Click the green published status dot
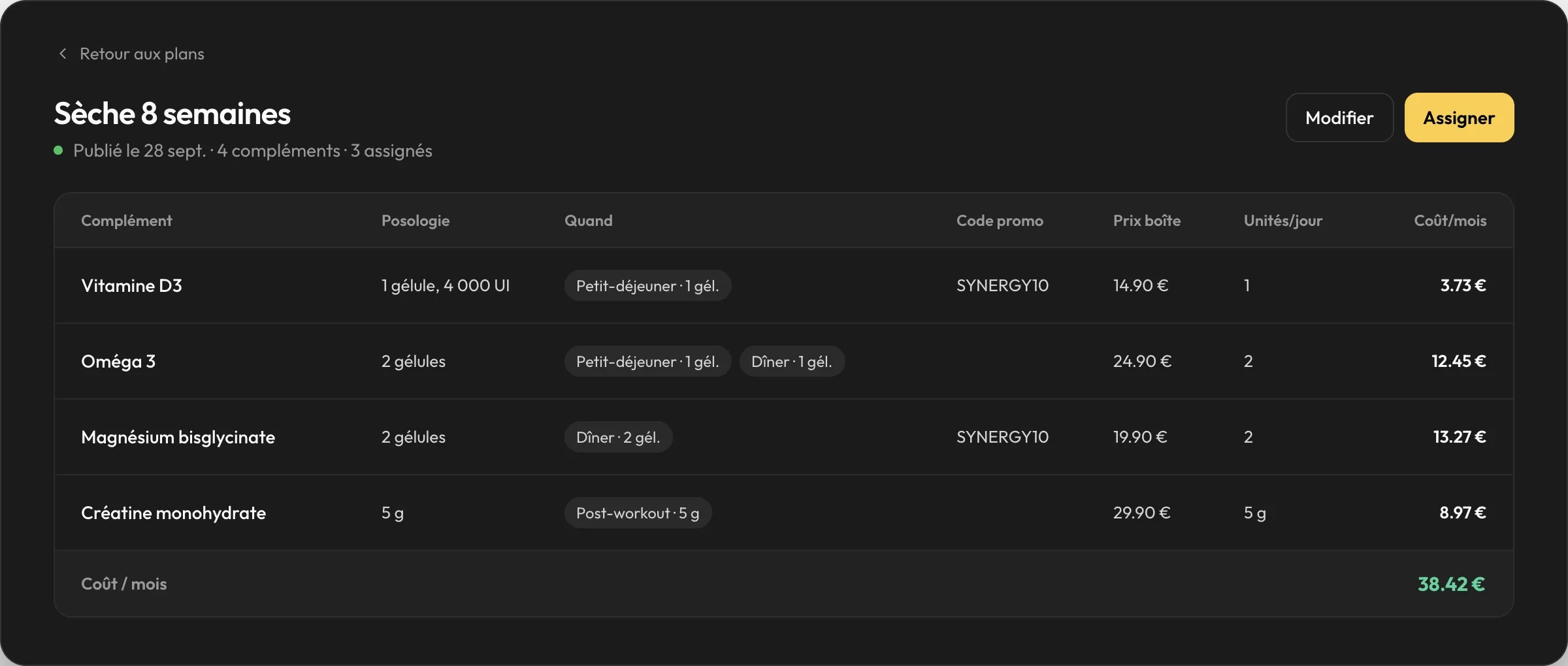 (x=58, y=151)
